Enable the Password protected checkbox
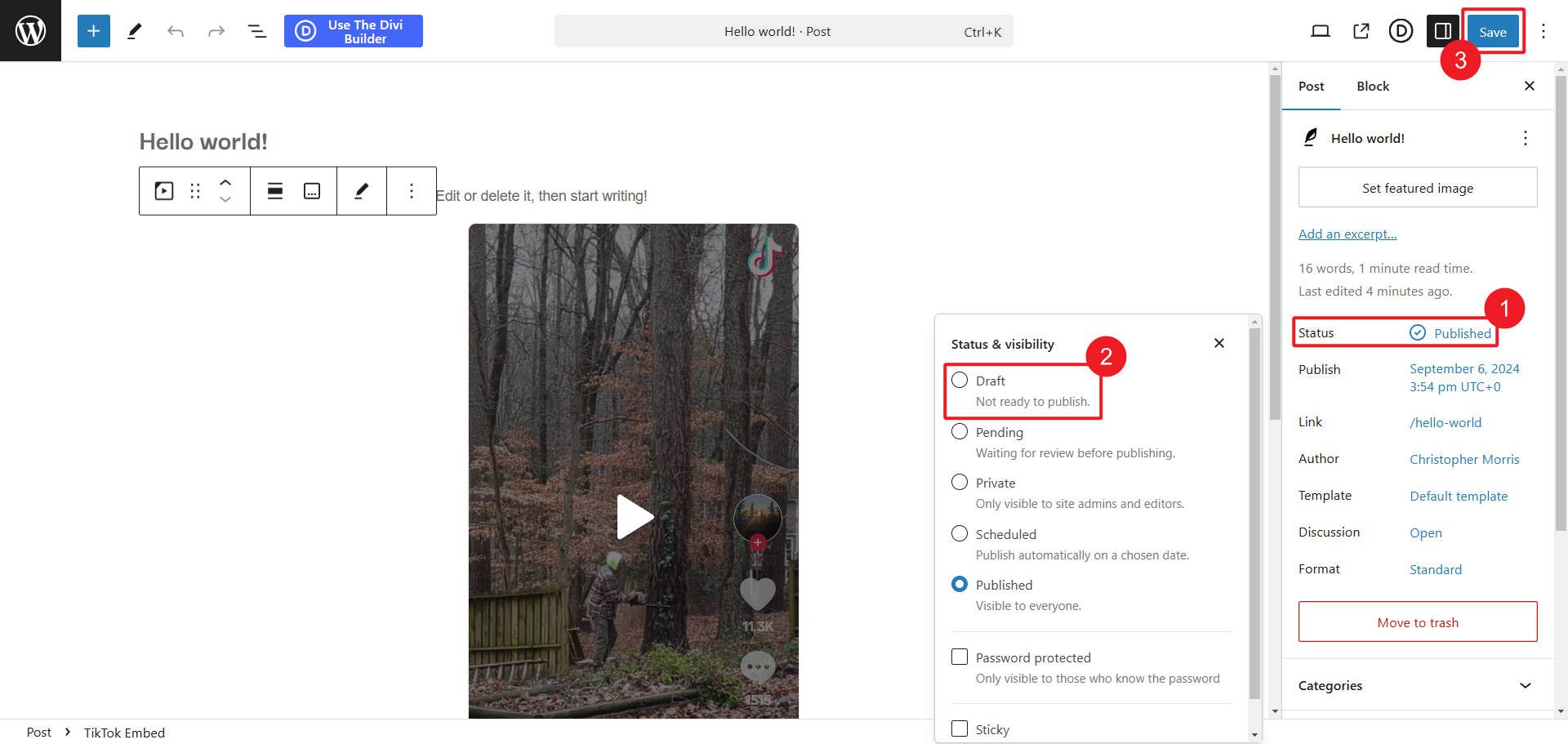This screenshot has width=1568, height=744. pos(960,657)
